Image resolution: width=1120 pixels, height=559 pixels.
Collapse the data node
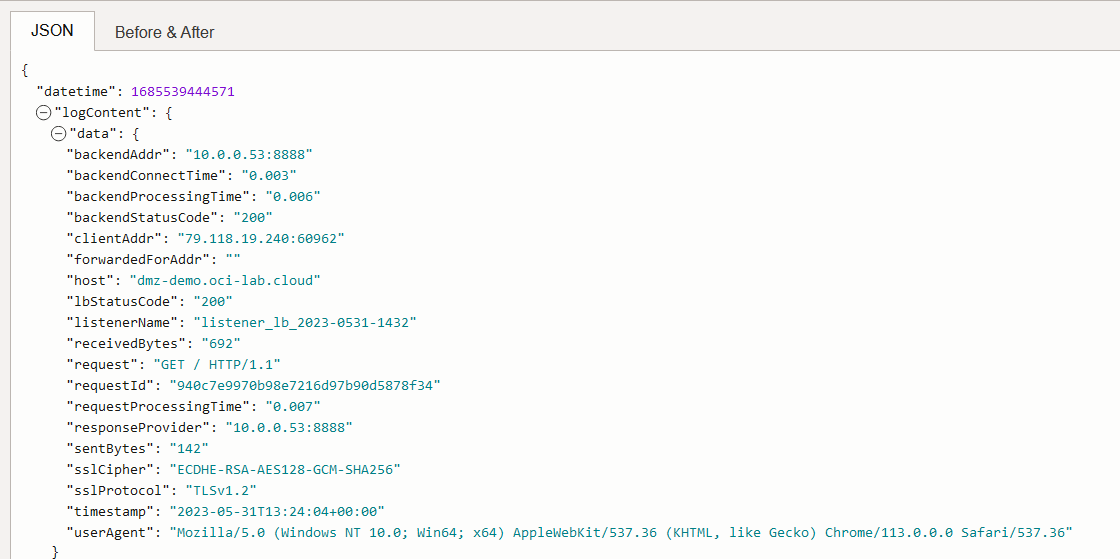(59, 134)
